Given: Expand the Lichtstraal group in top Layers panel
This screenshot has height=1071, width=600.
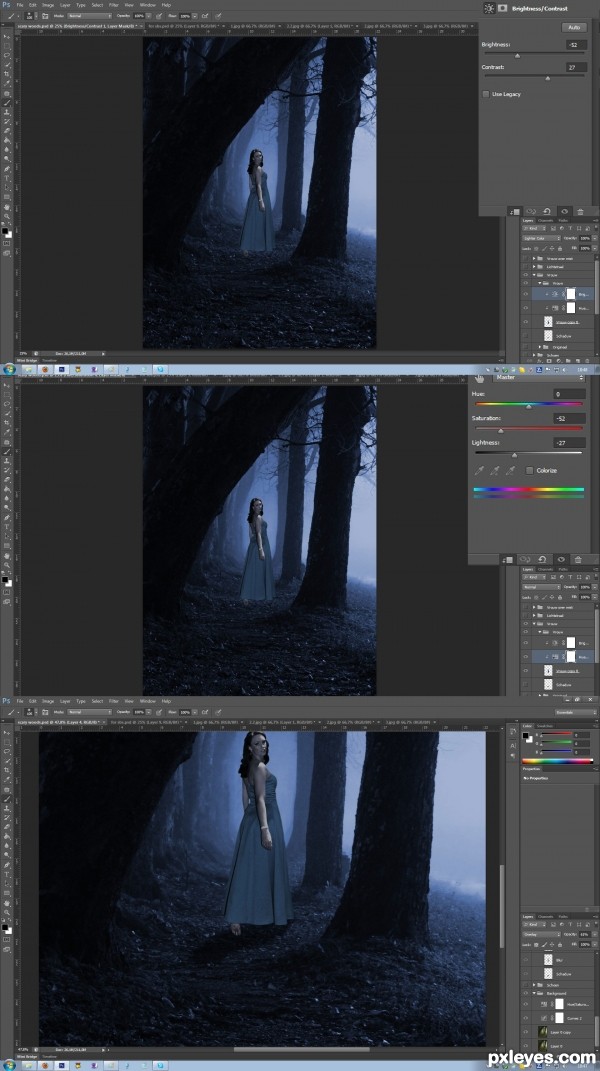Looking at the screenshot, I should (x=534, y=266).
